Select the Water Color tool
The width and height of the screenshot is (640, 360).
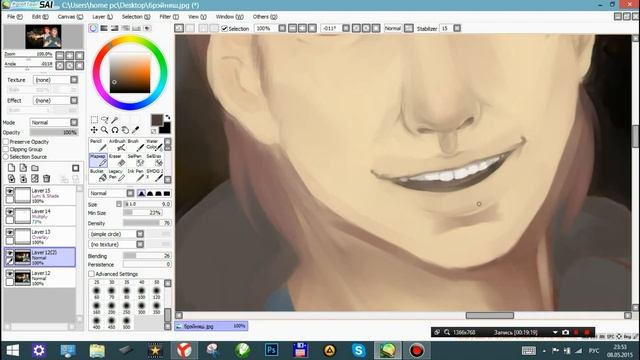coord(154,145)
